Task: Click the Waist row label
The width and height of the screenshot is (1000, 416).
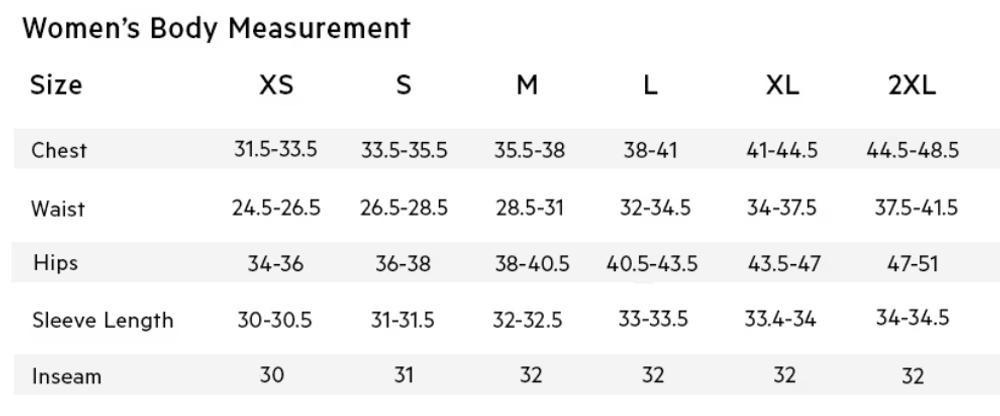Action: click(x=58, y=209)
